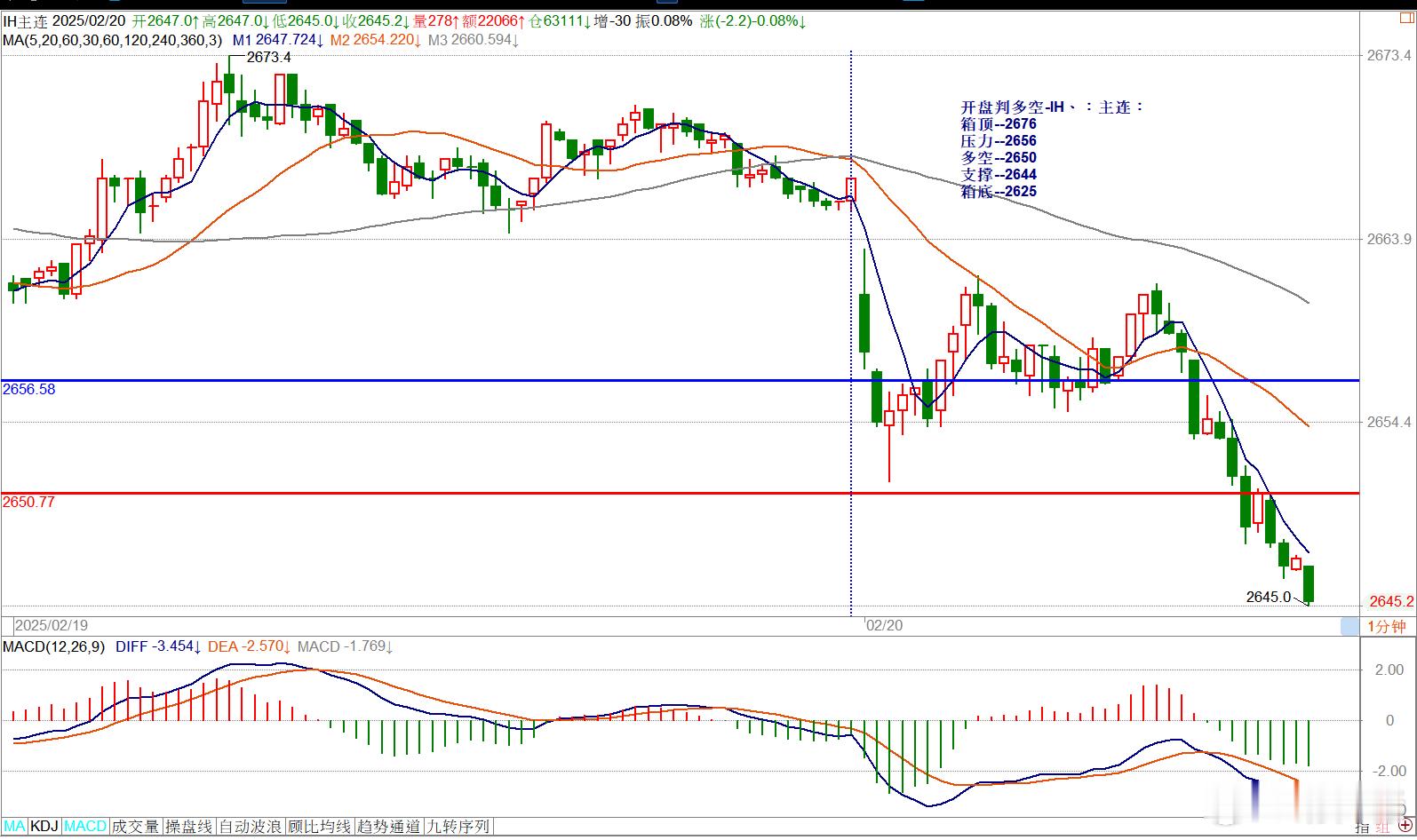Click 2673.4 on the price axis
Viewport: 1417px width, 840px height.
[1389, 56]
